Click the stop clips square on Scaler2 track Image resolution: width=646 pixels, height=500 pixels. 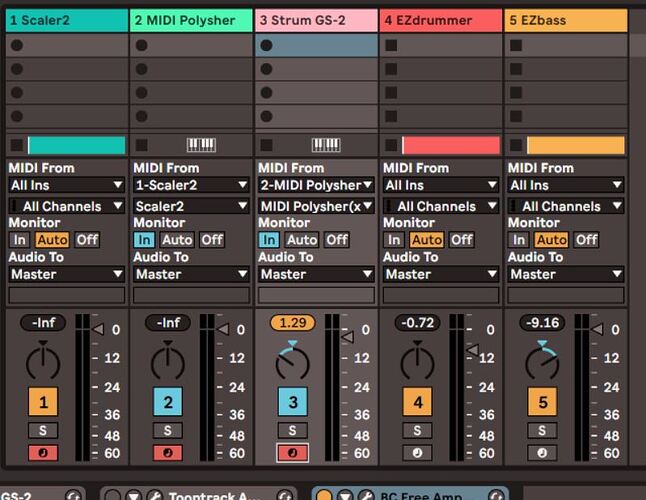click(x=17, y=145)
